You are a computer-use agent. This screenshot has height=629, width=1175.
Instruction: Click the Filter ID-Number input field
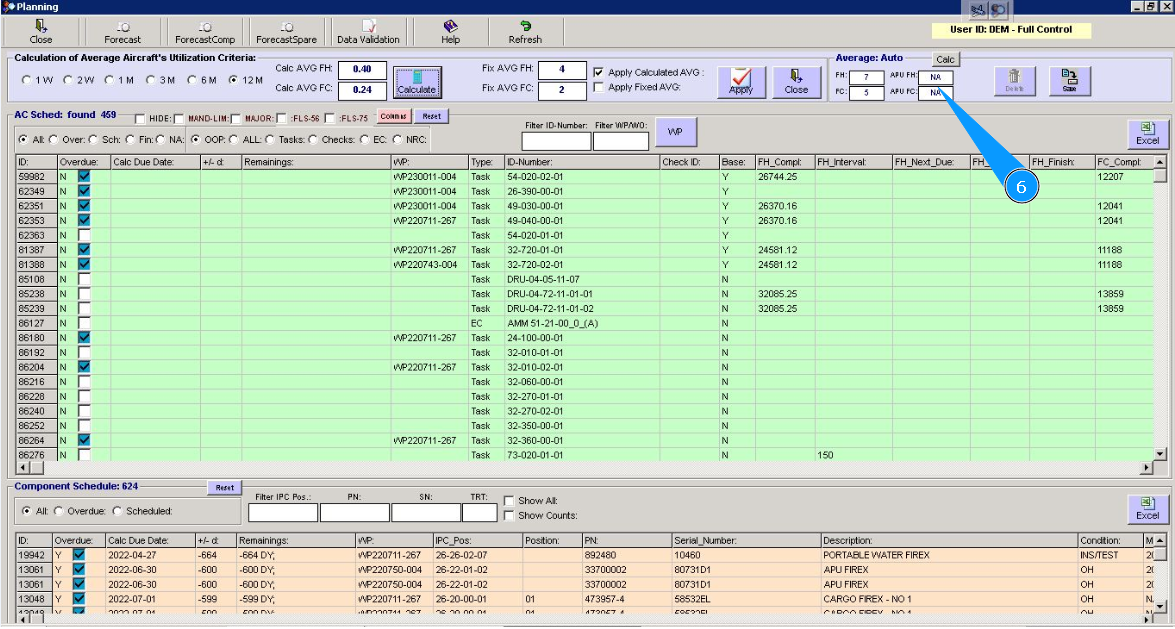point(556,141)
